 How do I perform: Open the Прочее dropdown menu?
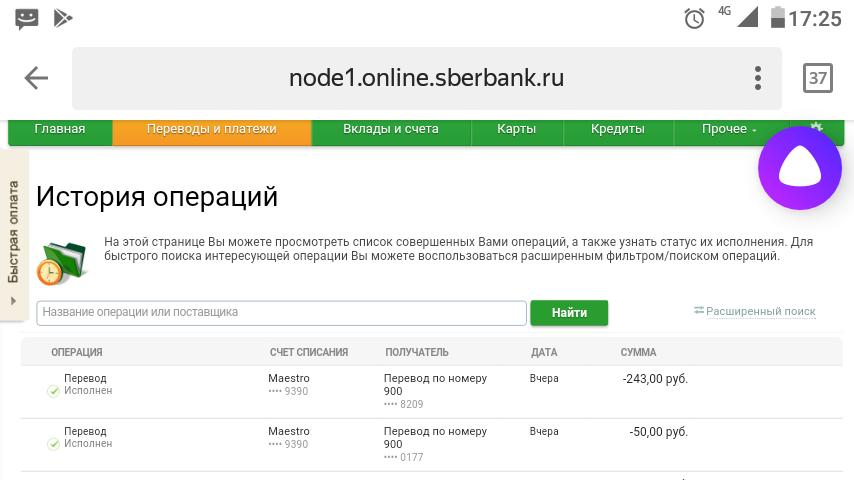point(729,129)
